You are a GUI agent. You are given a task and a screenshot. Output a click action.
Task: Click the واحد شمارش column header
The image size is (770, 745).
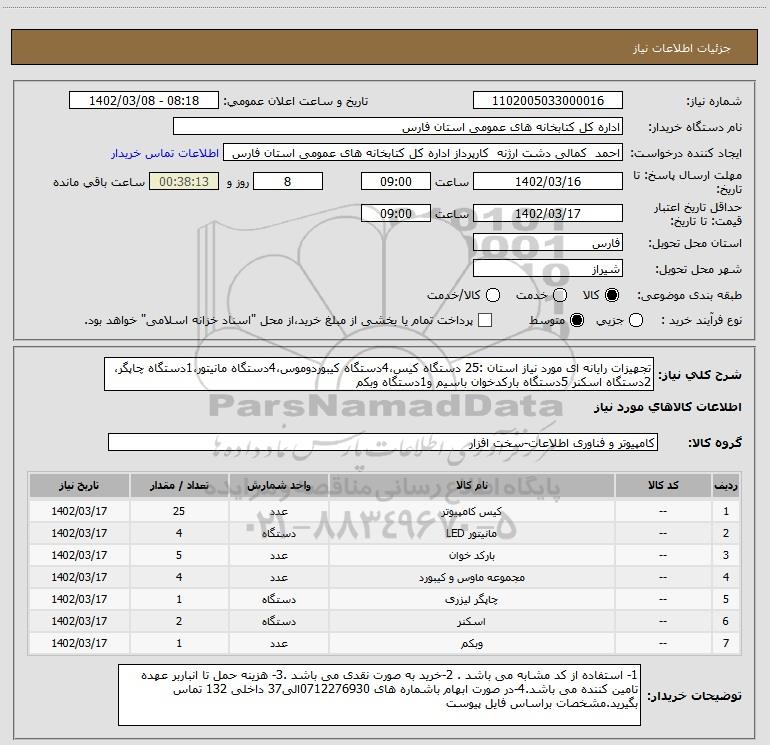pyautogui.click(x=278, y=486)
